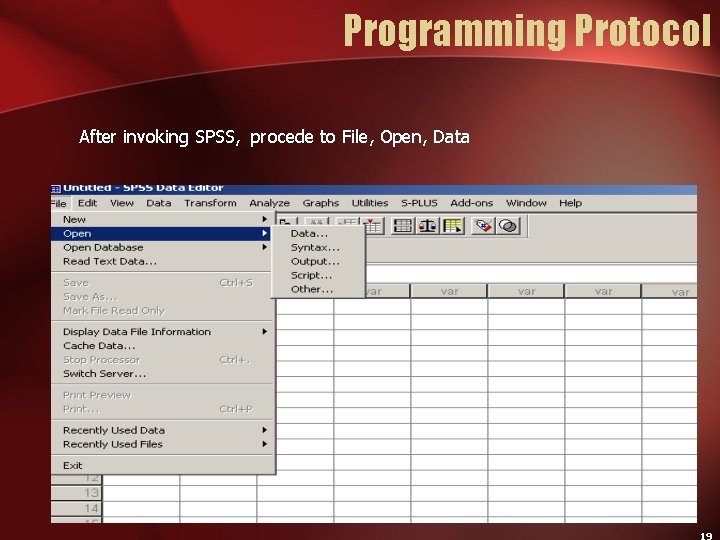Expand Display Data File Information submenu
Viewport: 720px width, 540px height.
tap(163, 332)
